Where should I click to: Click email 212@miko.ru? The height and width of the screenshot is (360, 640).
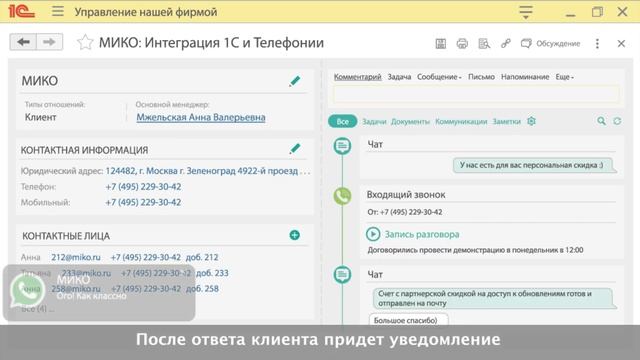76,257
